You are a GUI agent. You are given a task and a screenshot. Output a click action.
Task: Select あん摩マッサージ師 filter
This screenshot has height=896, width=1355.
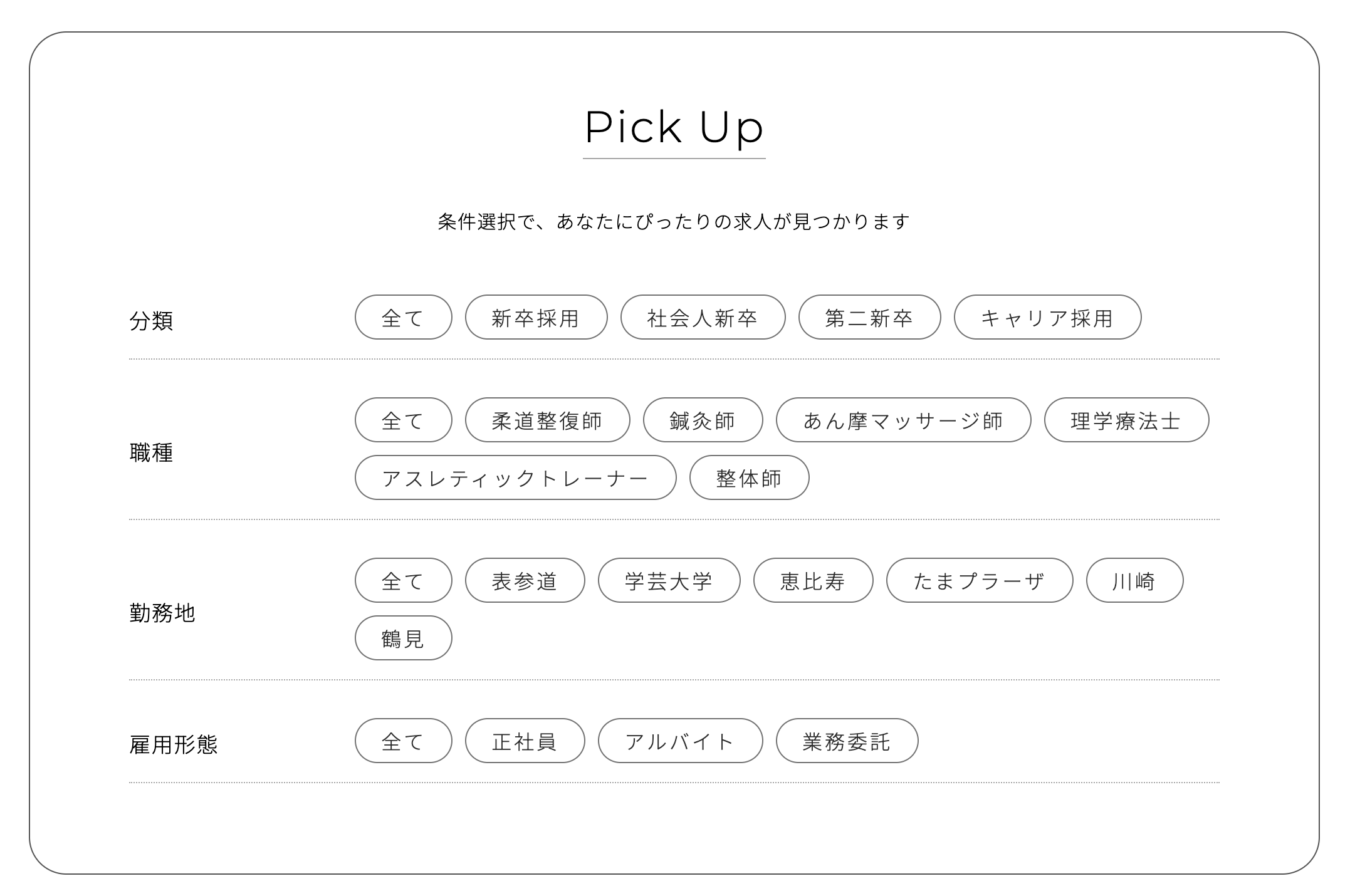coord(903,420)
